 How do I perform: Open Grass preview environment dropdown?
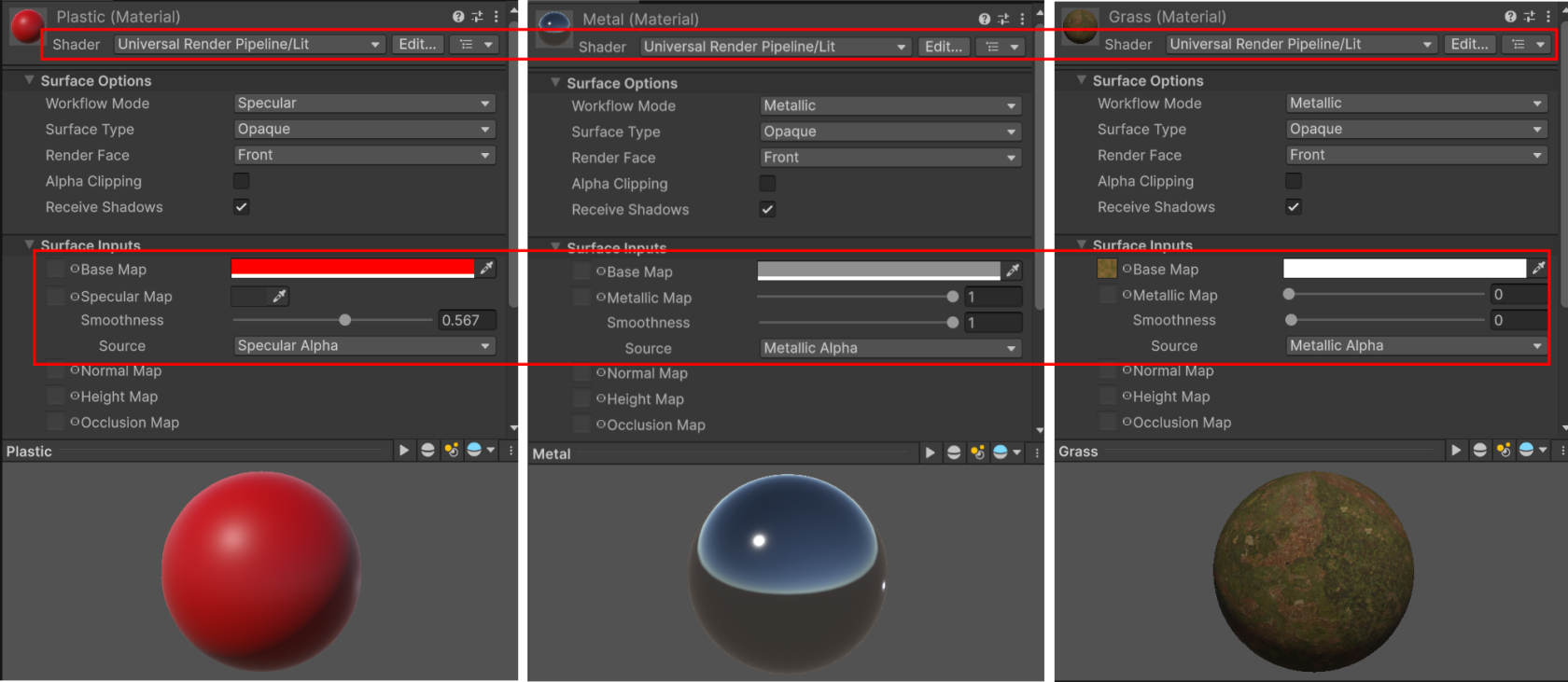[x=1532, y=451]
